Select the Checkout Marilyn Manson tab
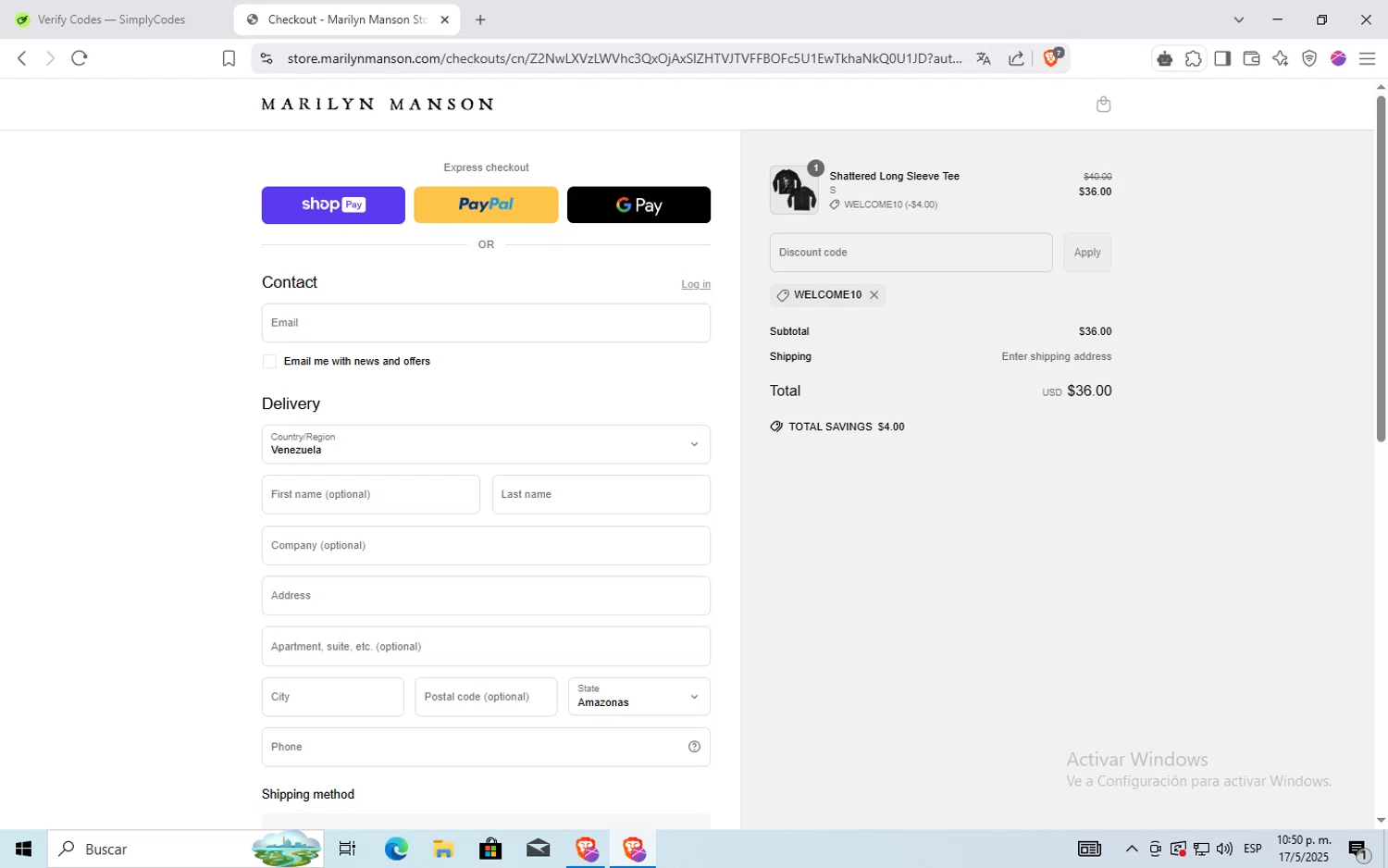 pos(347,19)
